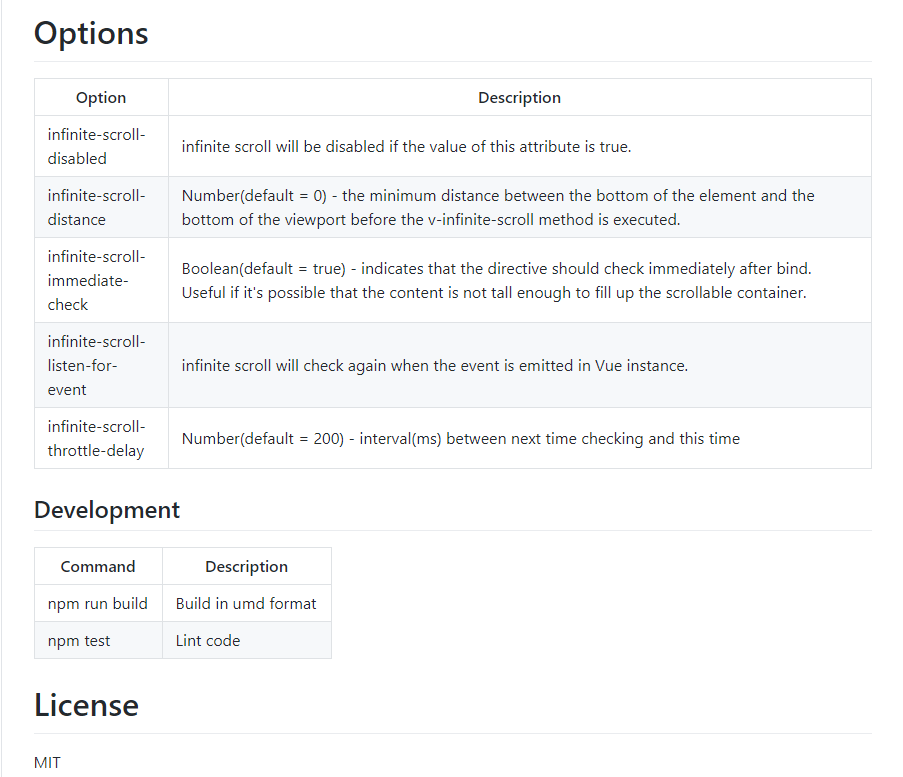Click the Description header in Options table

pos(519,97)
